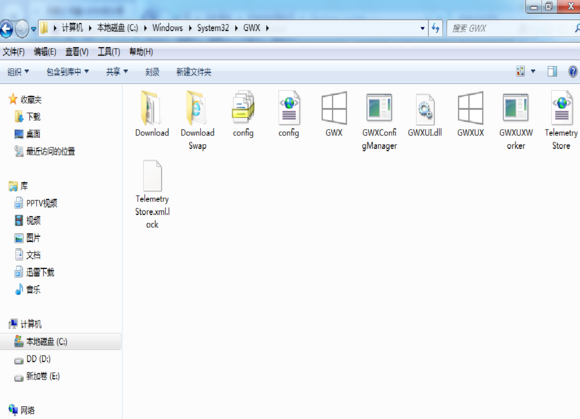Click 计算机 in the address path

tap(72, 28)
